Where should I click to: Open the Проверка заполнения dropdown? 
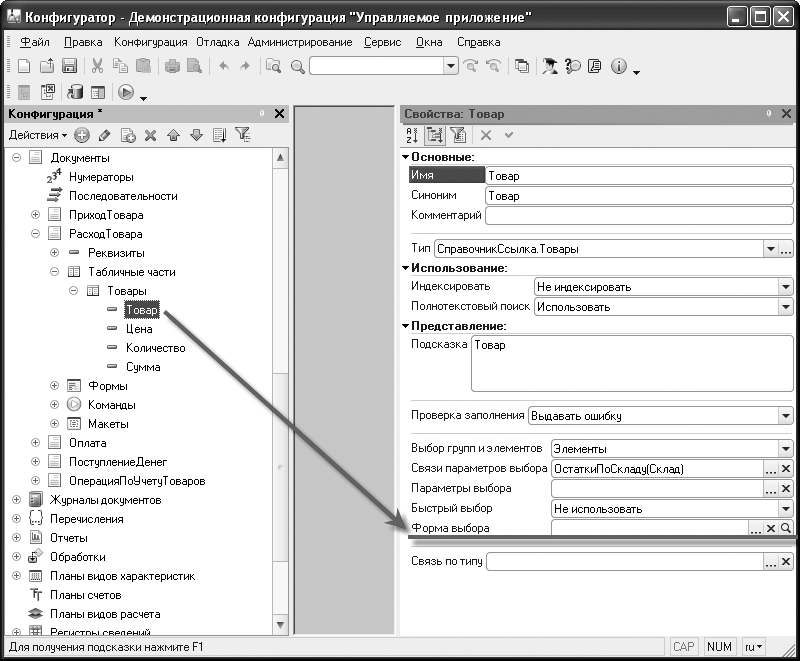785,415
